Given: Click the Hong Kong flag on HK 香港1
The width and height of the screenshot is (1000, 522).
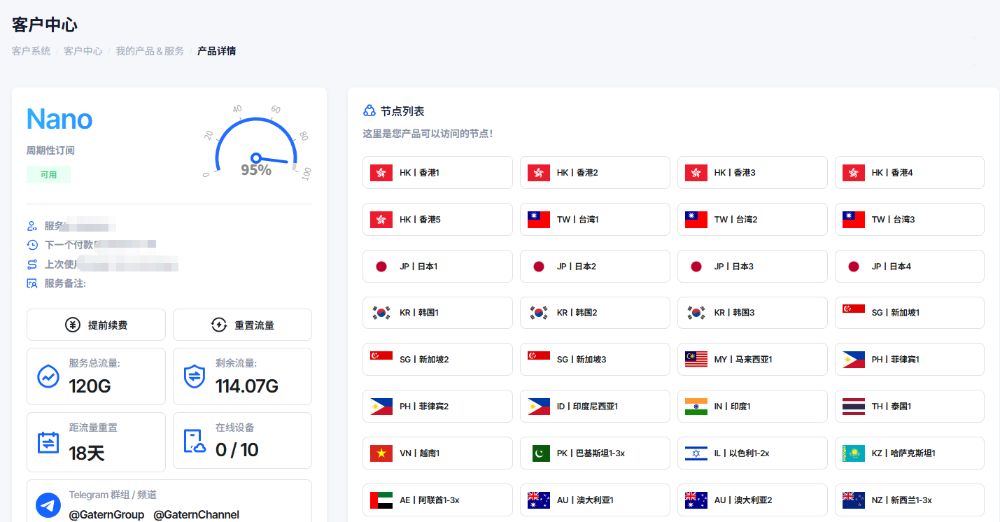Looking at the screenshot, I should (381, 173).
